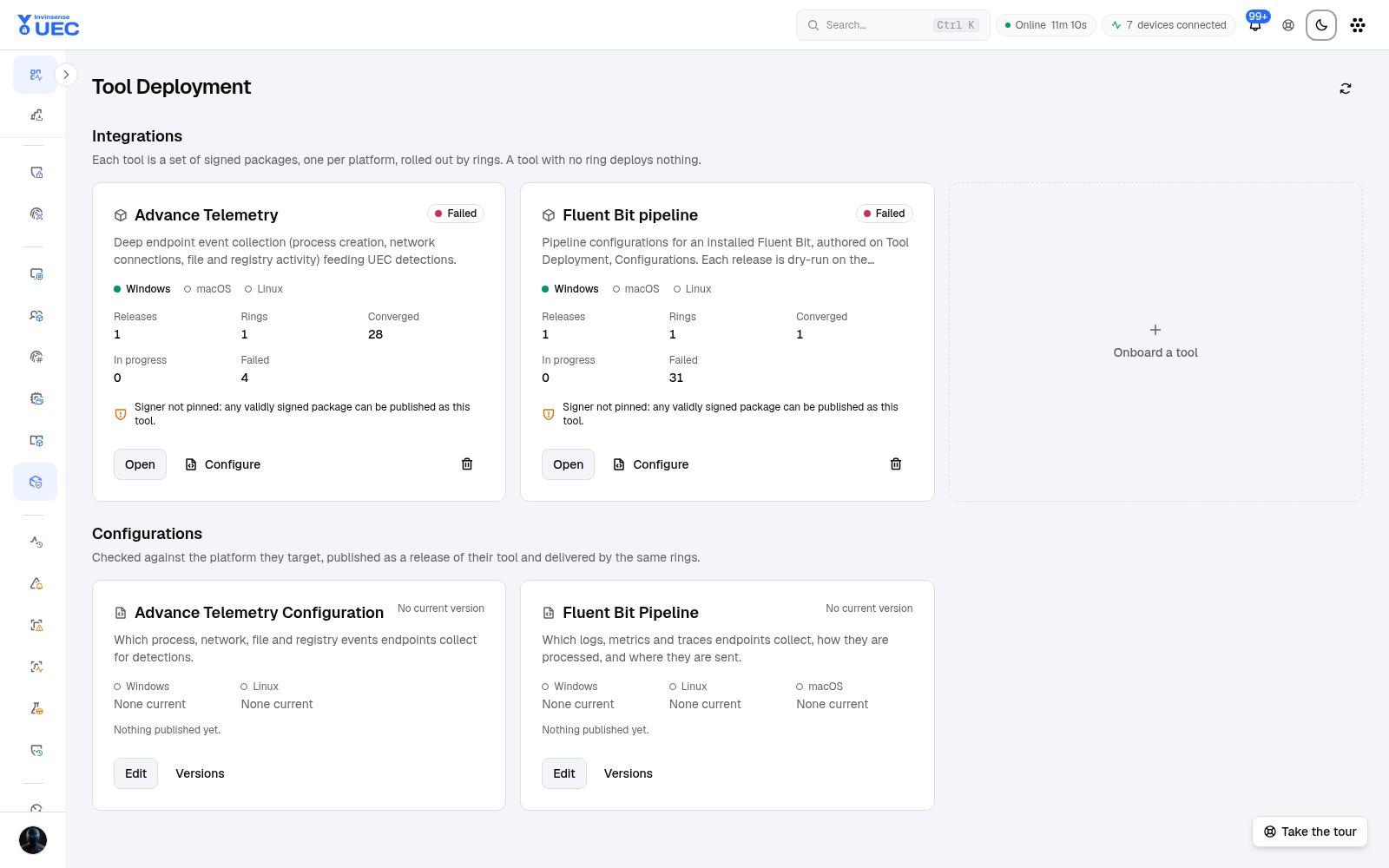Open the flask-globe sidebar icon
The height and width of the screenshot is (868, 1389).
tap(36, 708)
